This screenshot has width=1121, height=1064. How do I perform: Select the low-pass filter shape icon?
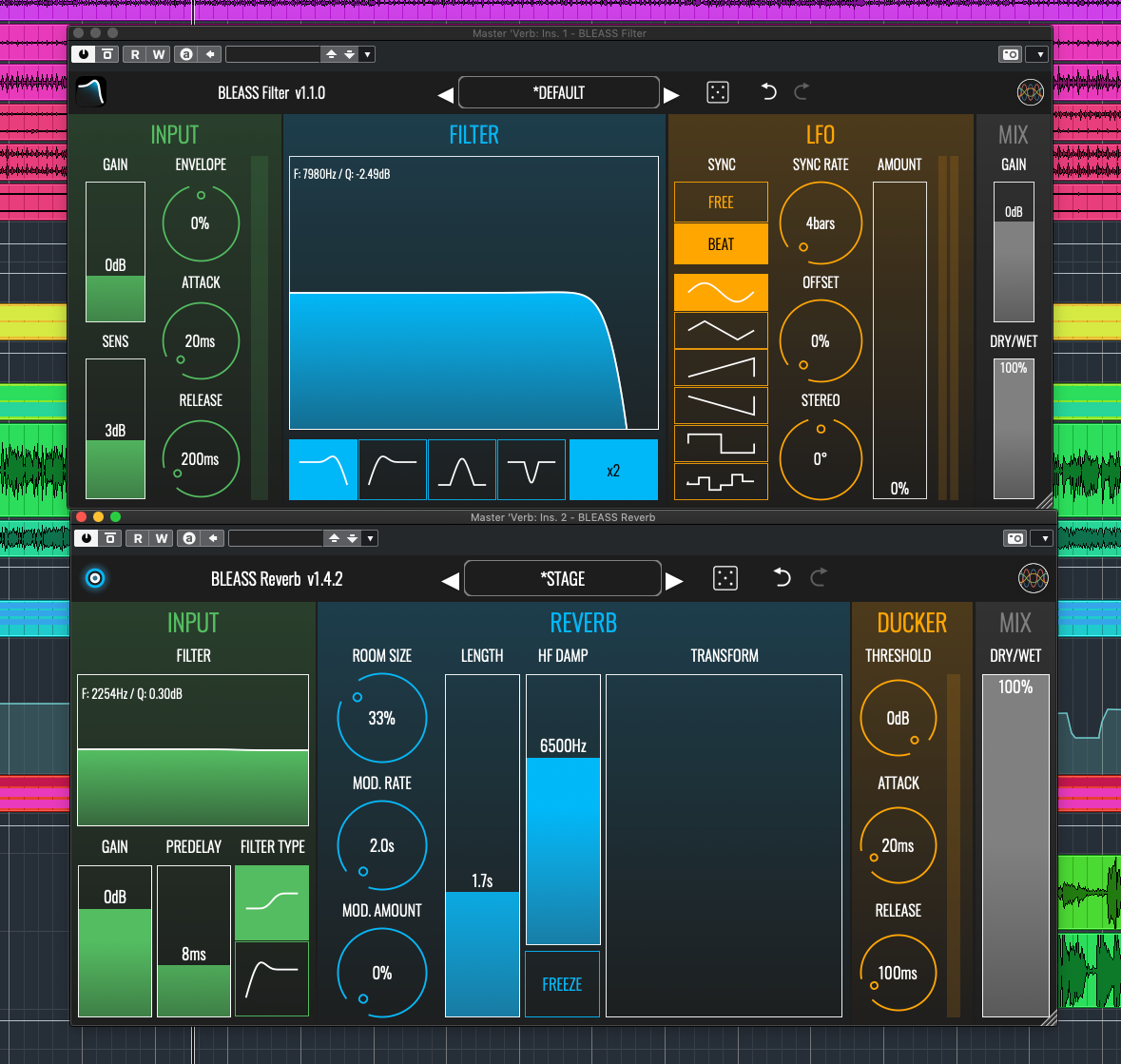[323, 469]
